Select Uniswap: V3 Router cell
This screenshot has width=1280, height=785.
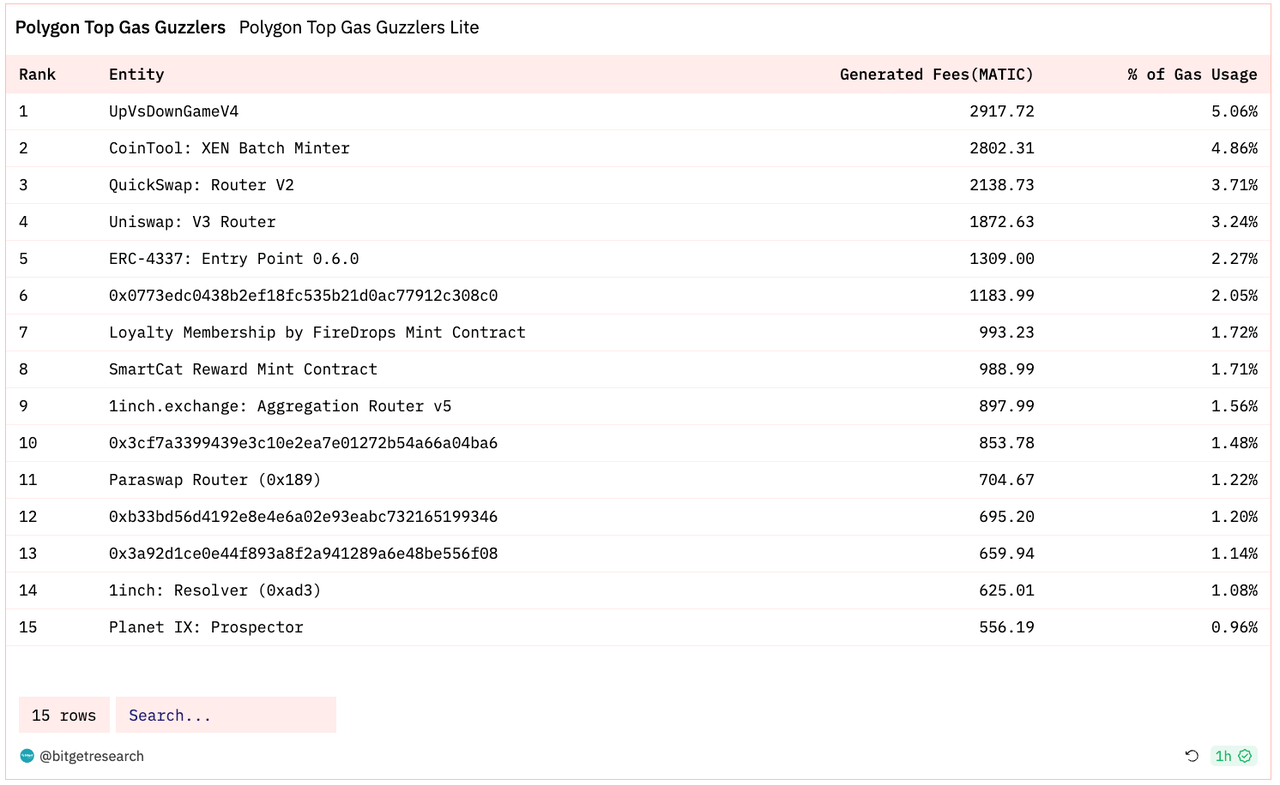pyautogui.click(x=192, y=222)
